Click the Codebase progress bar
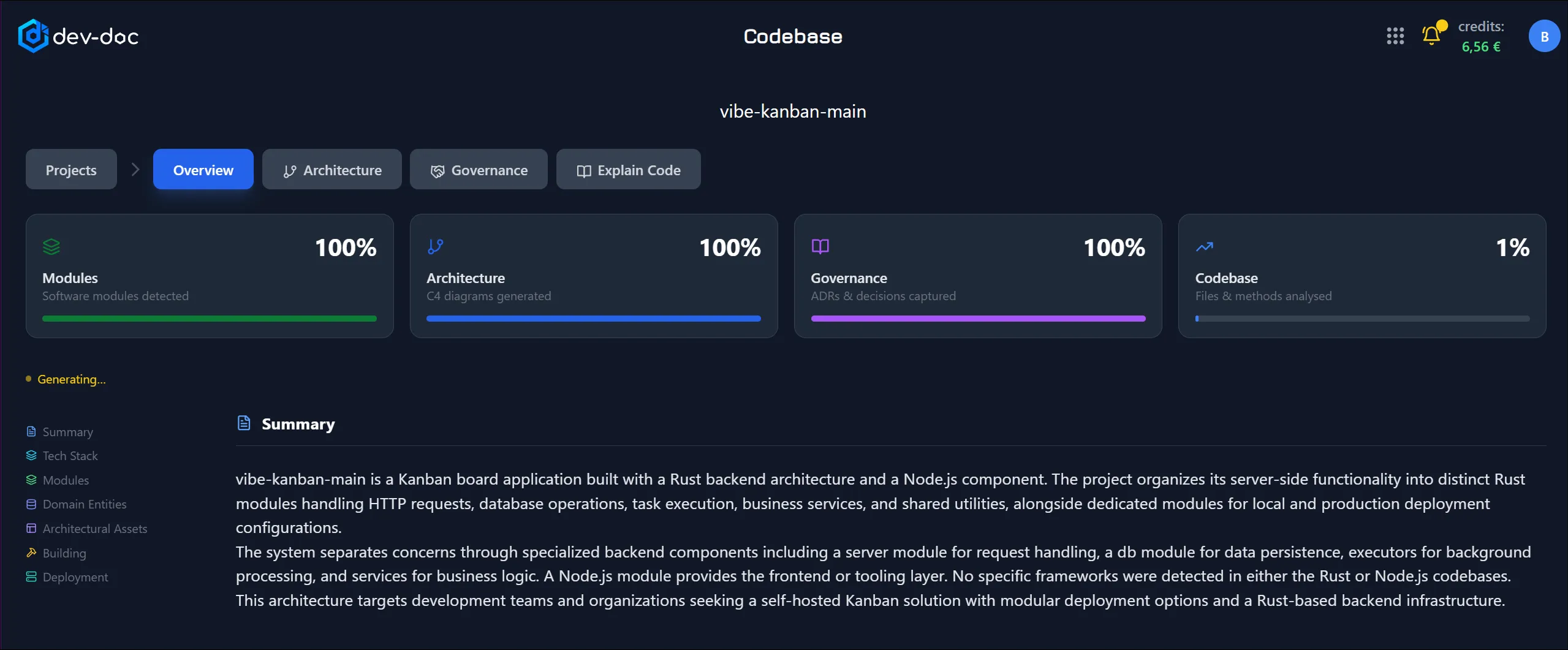 pyautogui.click(x=1362, y=319)
